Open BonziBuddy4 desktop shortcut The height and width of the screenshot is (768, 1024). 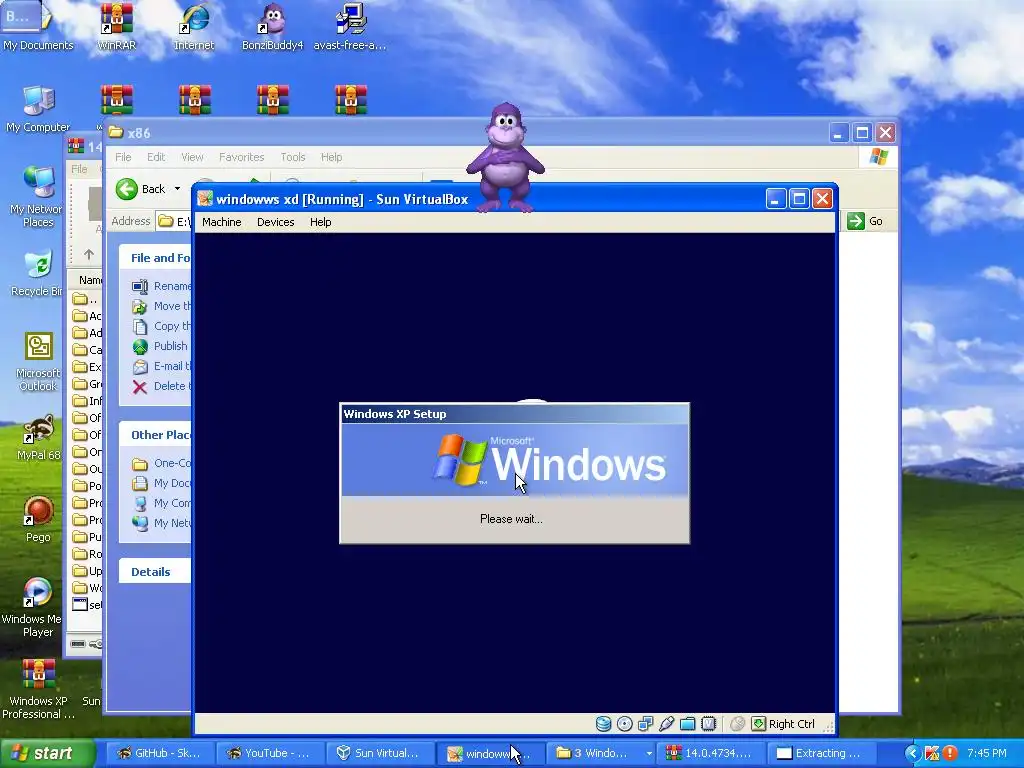click(x=272, y=26)
